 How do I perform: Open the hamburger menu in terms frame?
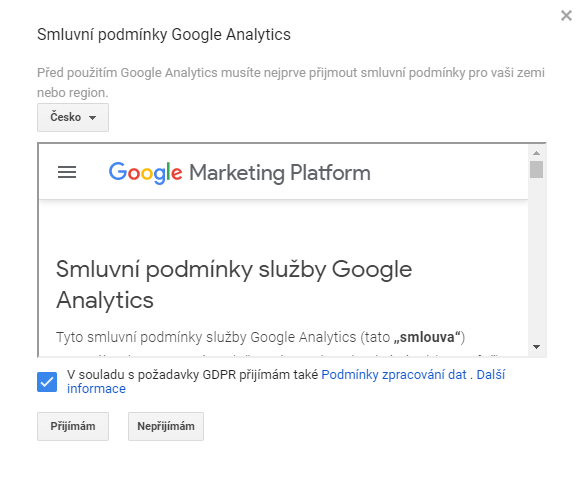67,172
